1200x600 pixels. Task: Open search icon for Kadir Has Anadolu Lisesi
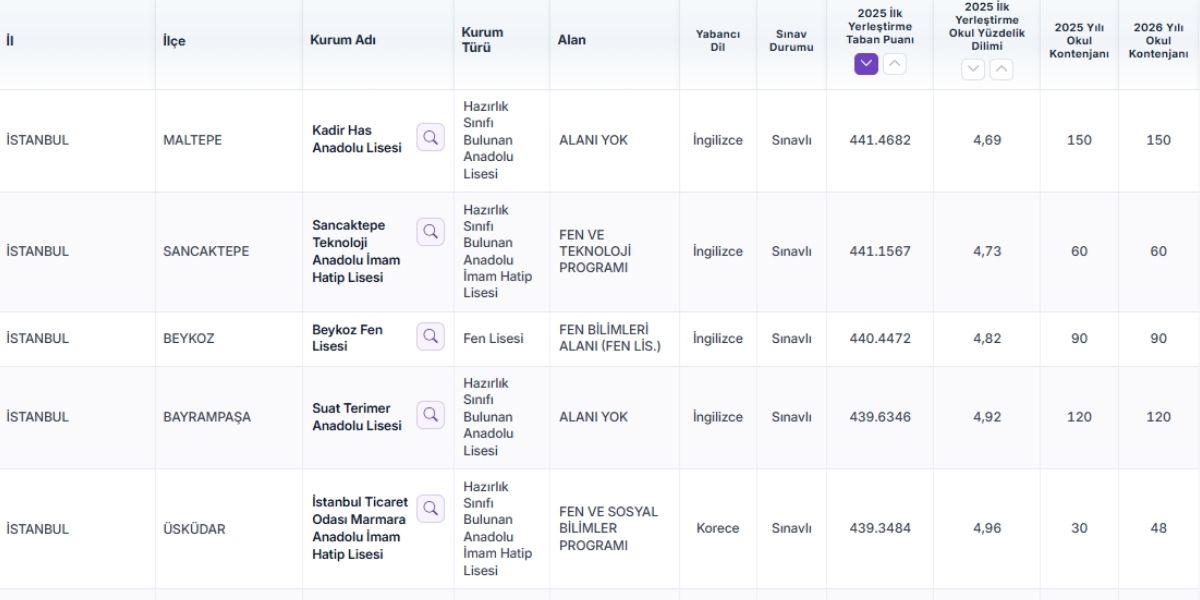pos(431,138)
